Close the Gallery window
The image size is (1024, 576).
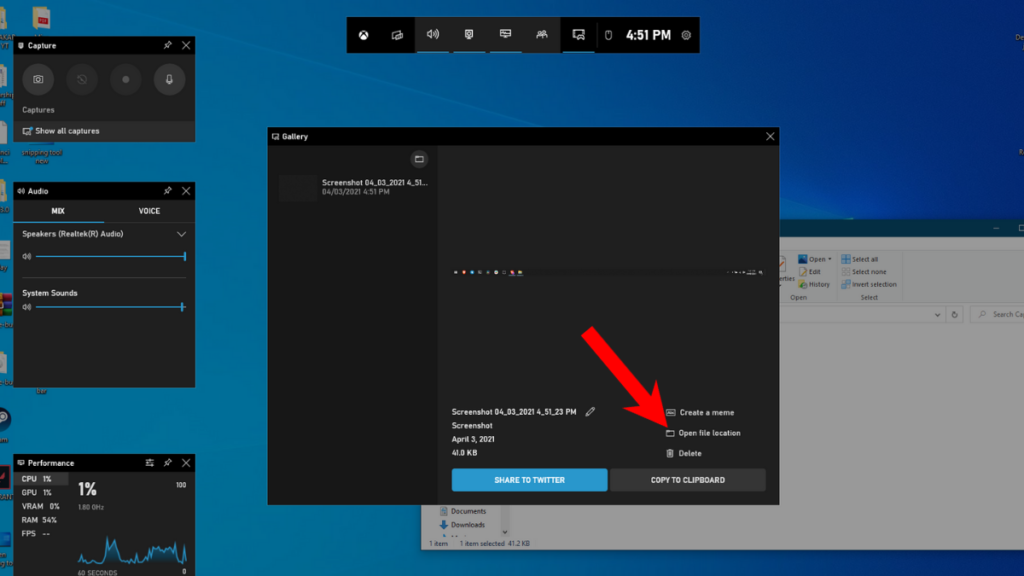click(x=770, y=136)
